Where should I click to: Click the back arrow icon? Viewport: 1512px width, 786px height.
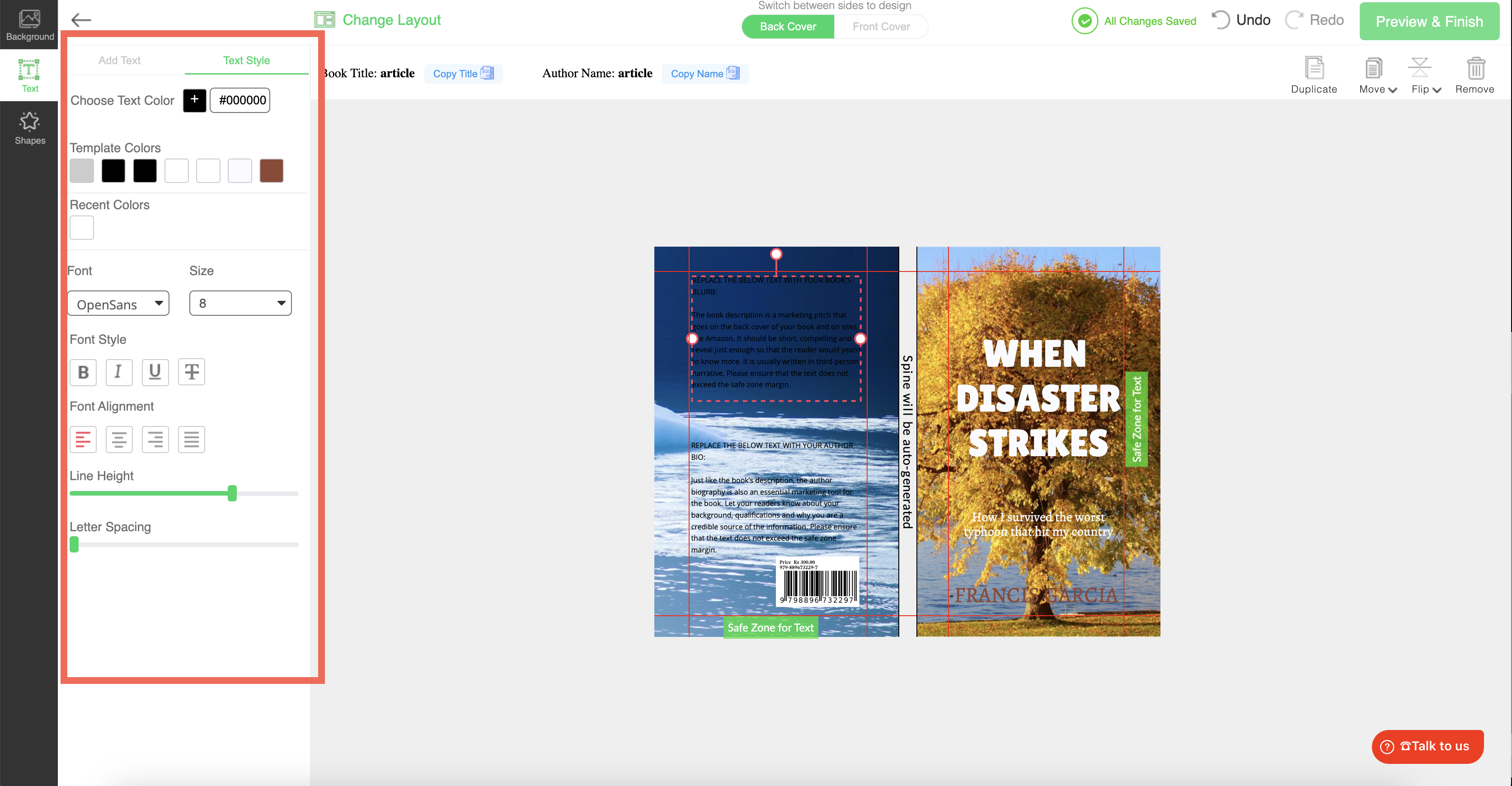tap(81, 20)
